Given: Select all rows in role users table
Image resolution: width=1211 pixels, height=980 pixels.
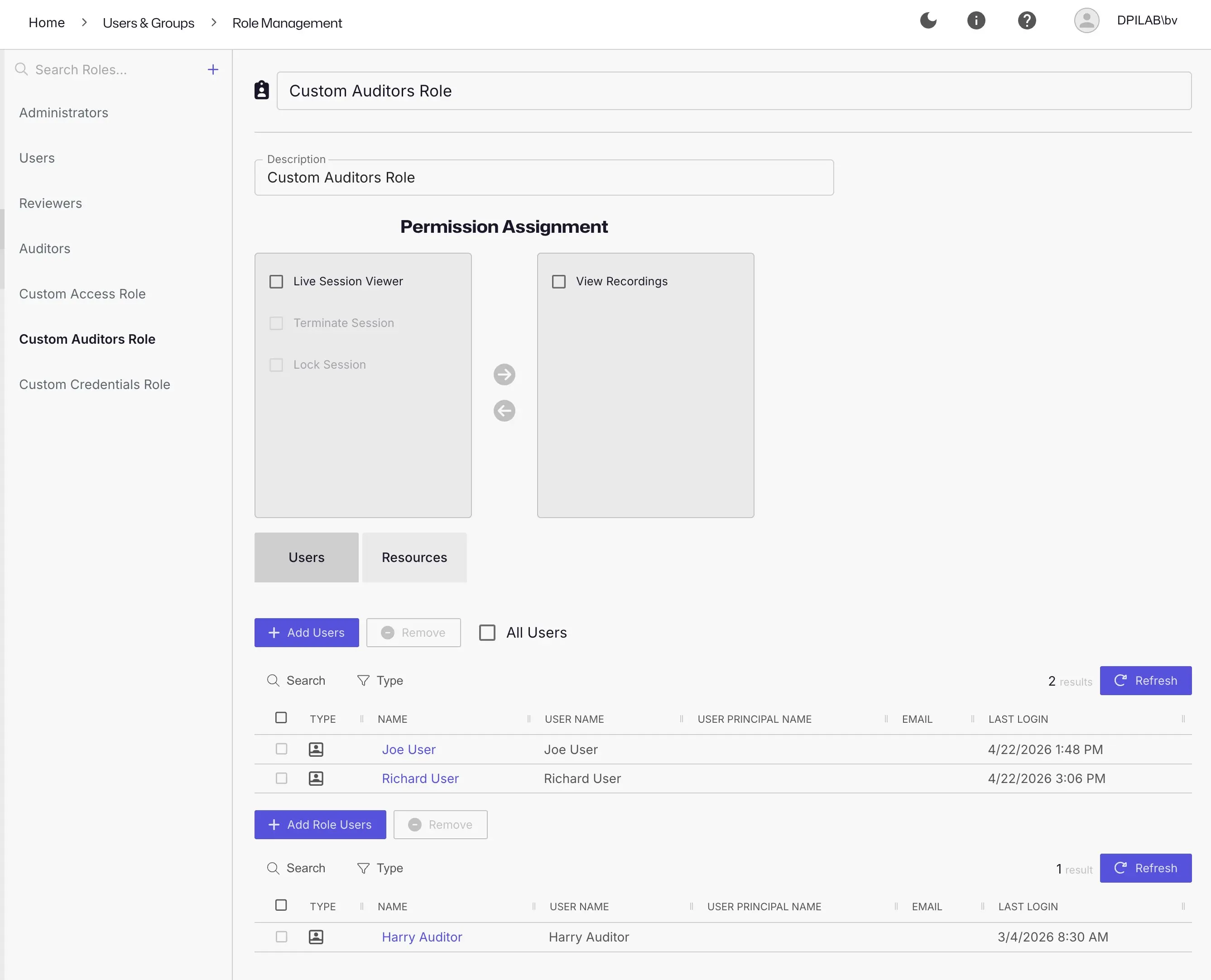Looking at the screenshot, I should click(x=281, y=905).
